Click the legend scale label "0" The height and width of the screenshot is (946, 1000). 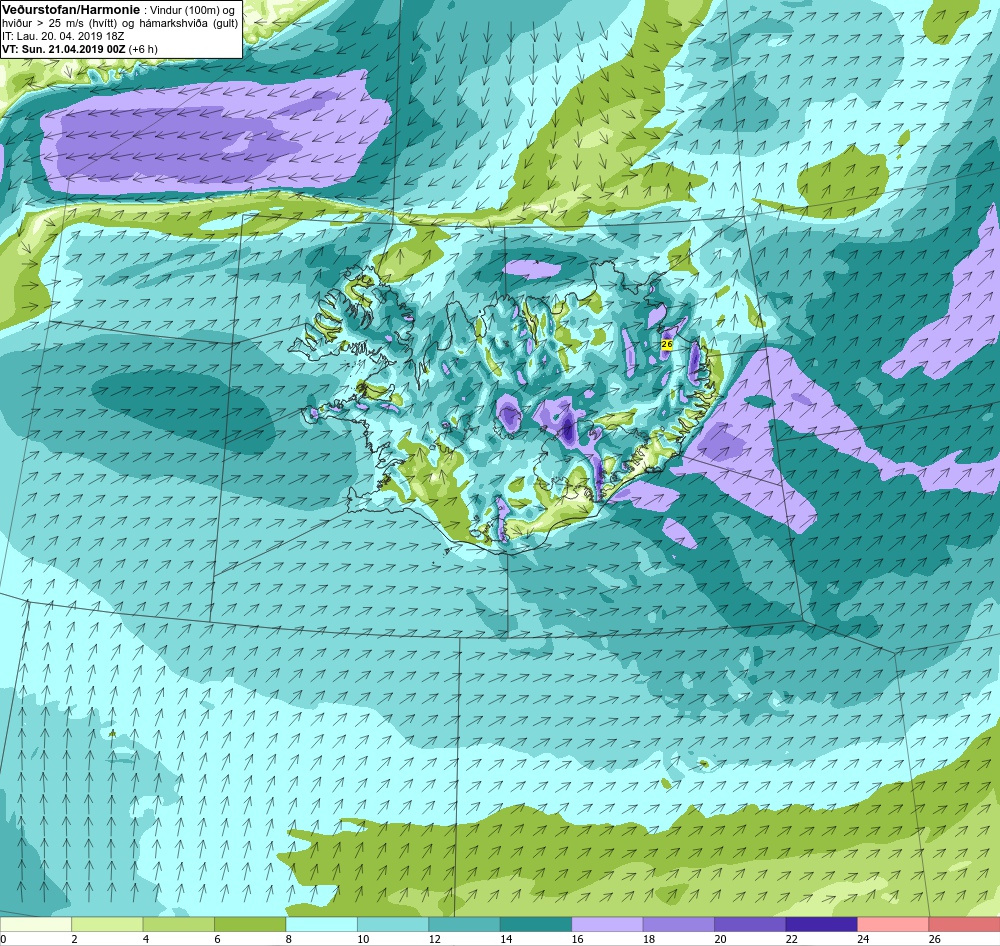[x=3, y=938]
